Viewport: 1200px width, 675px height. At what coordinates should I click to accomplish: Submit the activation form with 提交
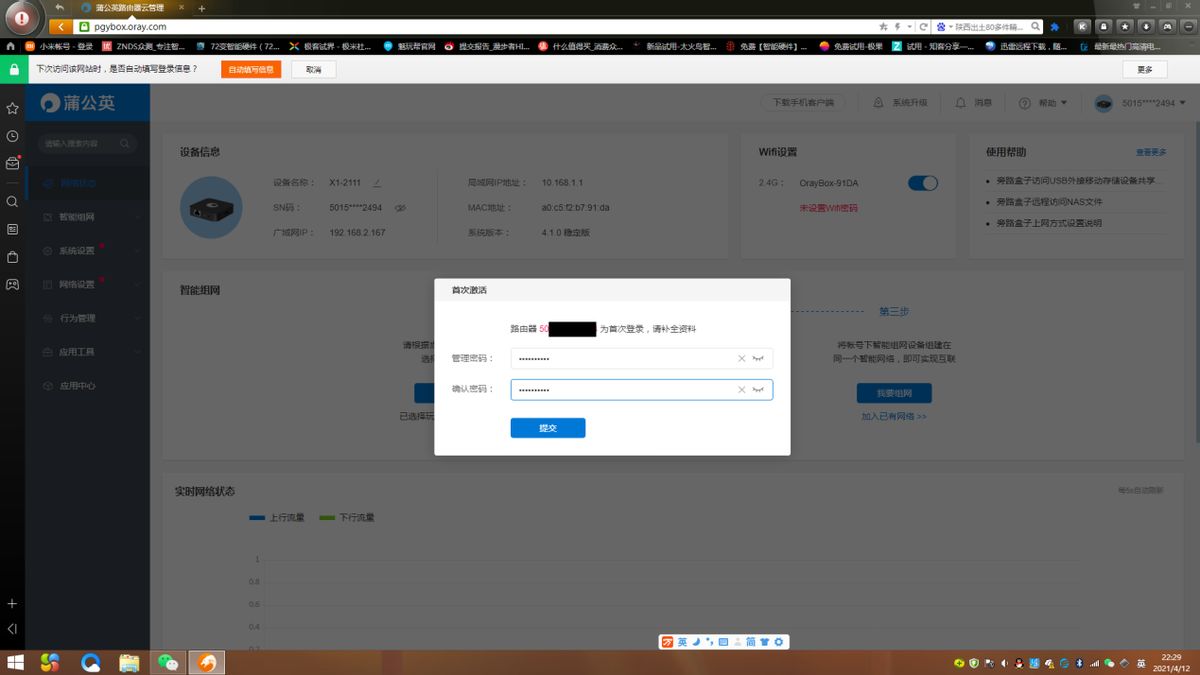pos(547,428)
